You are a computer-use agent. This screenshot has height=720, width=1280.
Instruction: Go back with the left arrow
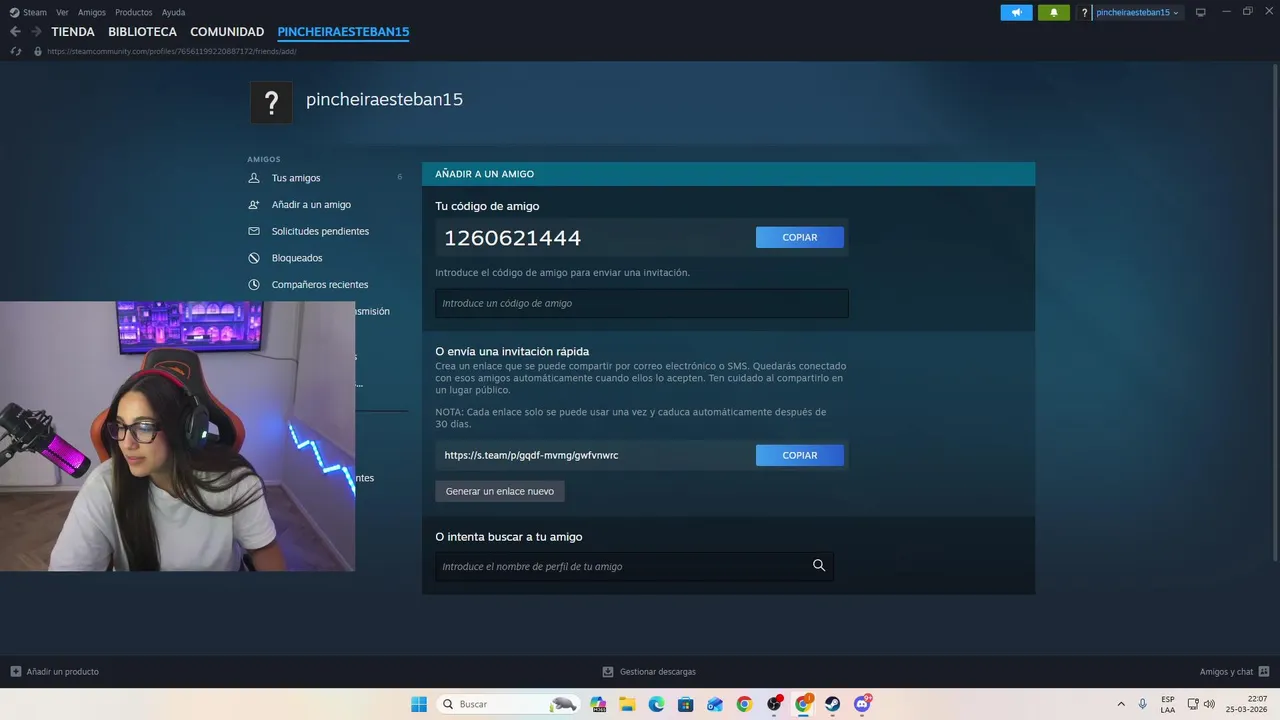[x=15, y=32]
